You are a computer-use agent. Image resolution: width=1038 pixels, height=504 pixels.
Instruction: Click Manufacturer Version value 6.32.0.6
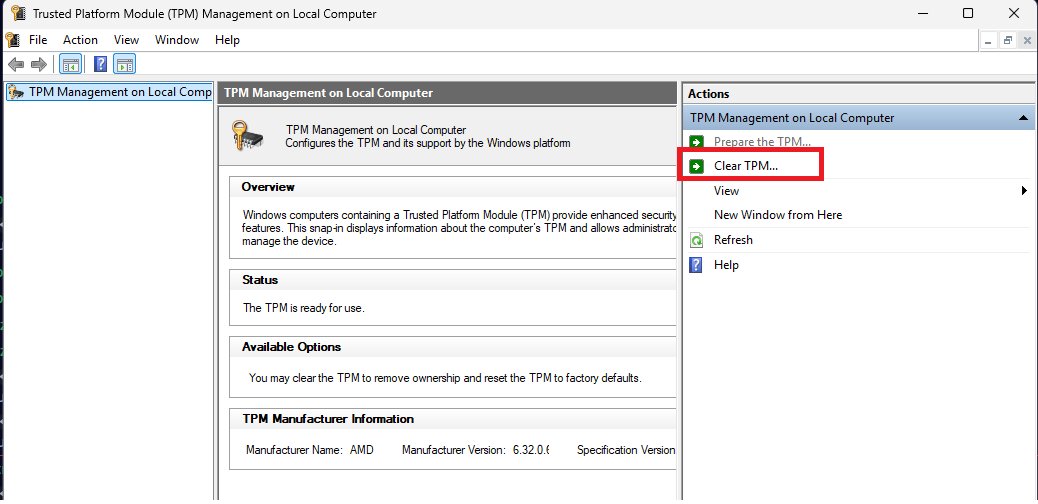pyautogui.click(x=531, y=450)
